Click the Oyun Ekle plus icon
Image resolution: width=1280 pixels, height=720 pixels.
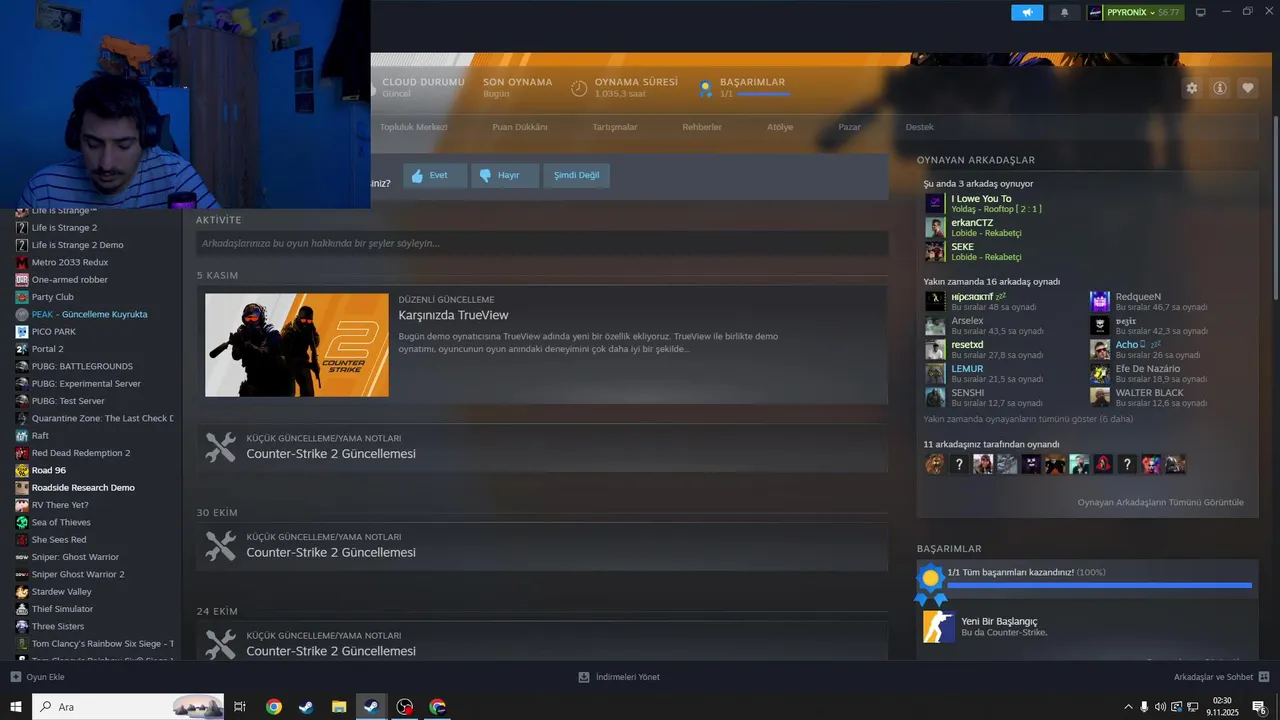[x=16, y=677]
